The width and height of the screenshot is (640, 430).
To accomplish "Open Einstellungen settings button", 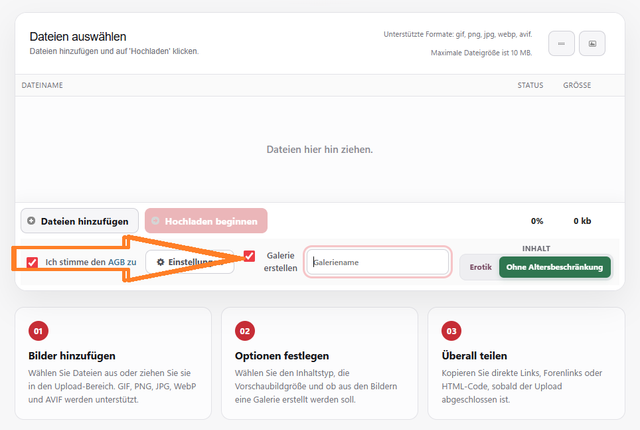I will point(190,262).
